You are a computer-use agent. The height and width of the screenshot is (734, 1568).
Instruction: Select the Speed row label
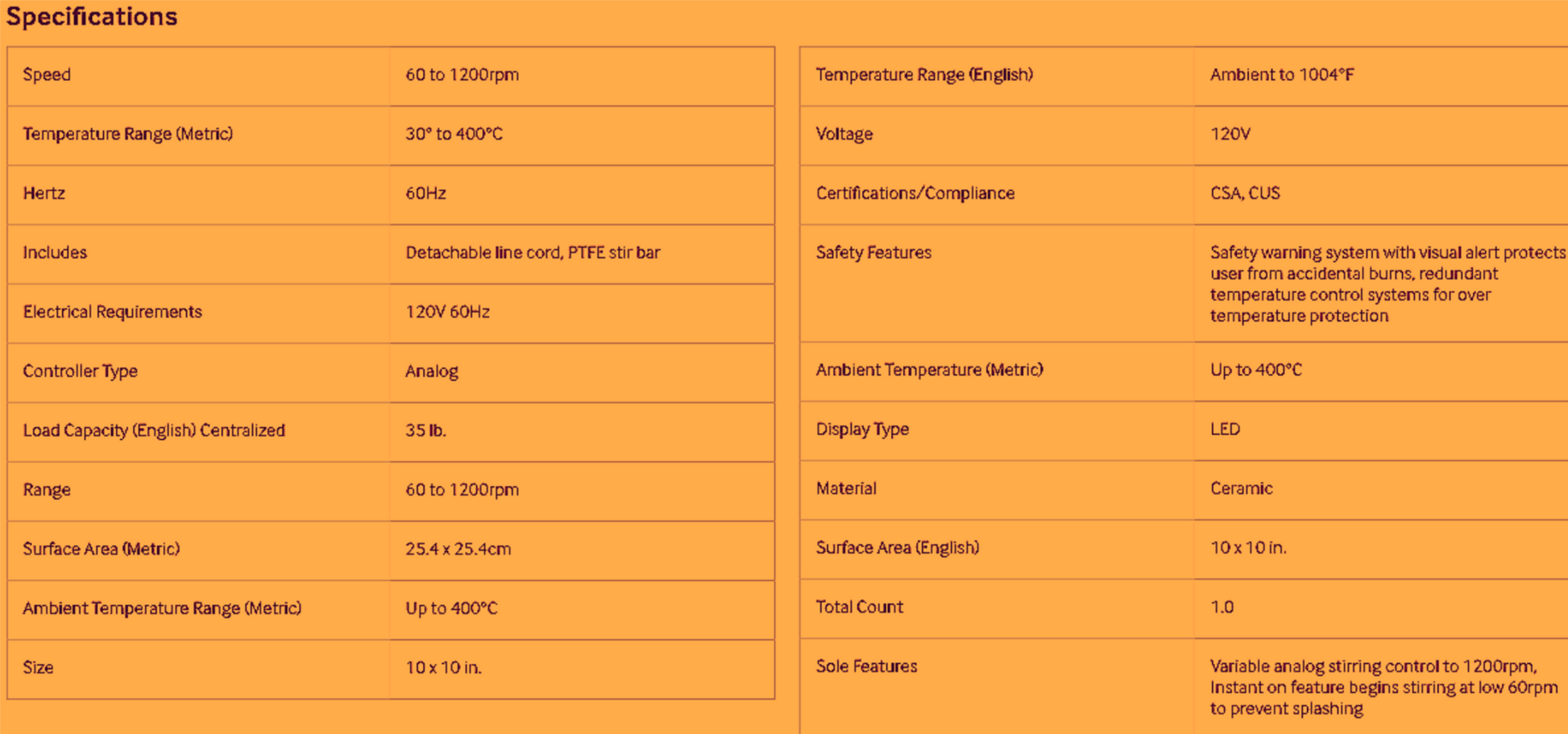click(x=47, y=75)
